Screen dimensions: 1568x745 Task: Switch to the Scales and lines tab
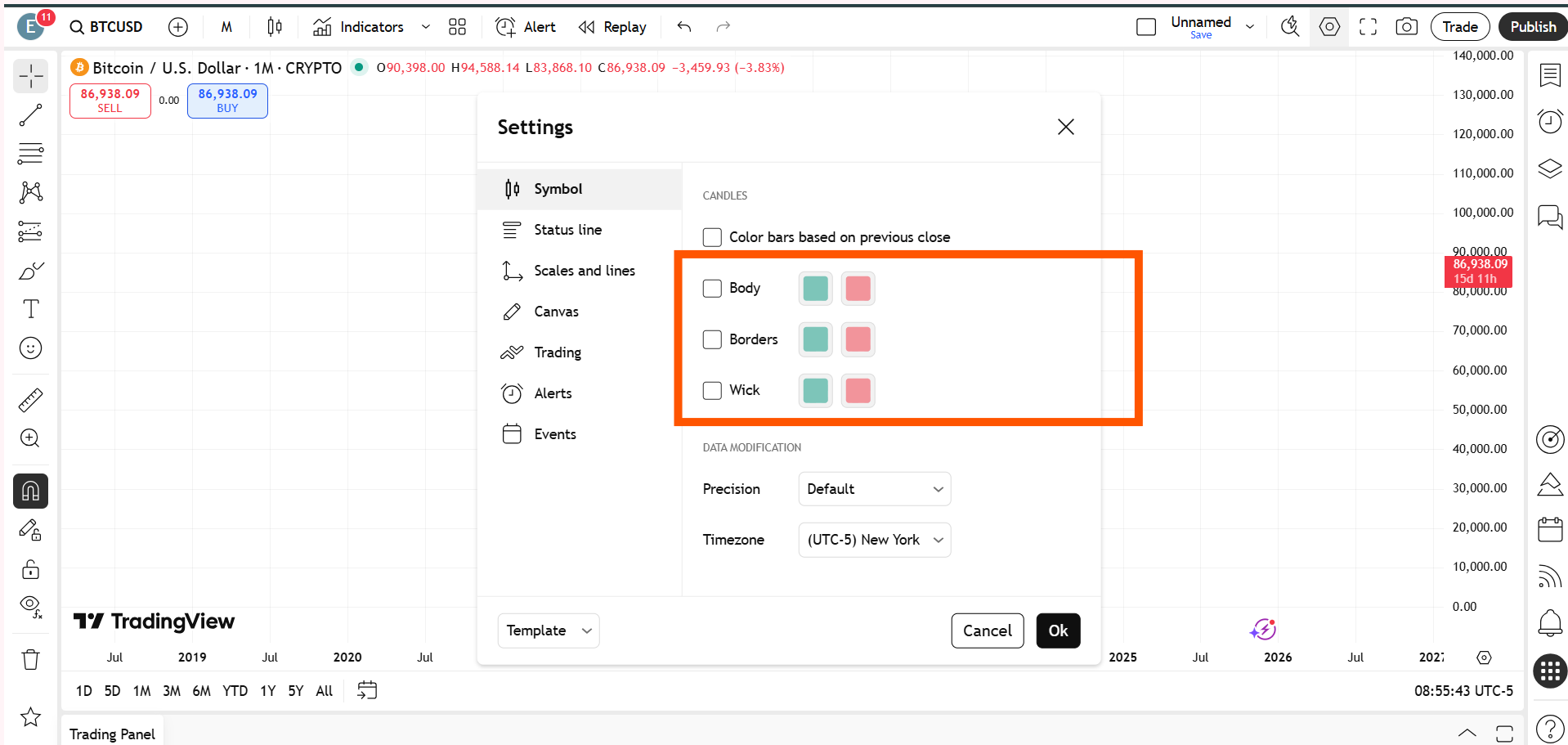pyautogui.click(x=584, y=271)
